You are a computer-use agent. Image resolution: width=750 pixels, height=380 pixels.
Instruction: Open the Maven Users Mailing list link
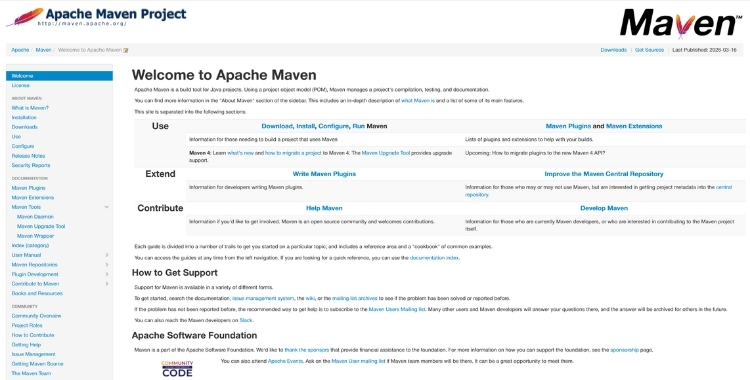coord(397,310)
